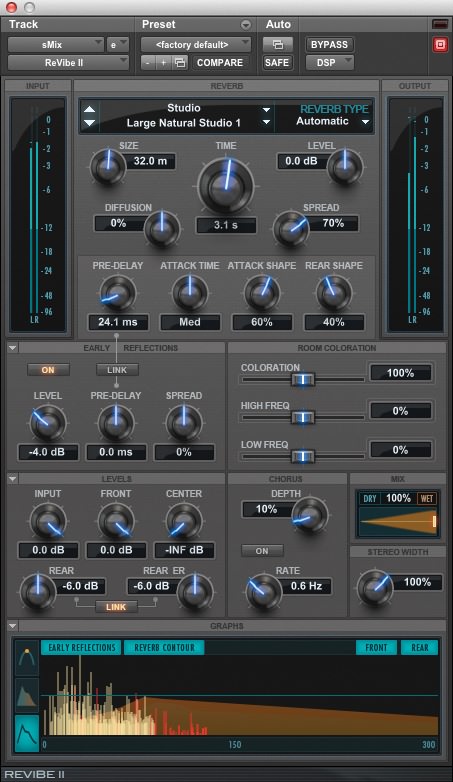The height and width of the screenshot is (782, 453).
Task: Click the preset next down arrow
Action: click(89, 123)
